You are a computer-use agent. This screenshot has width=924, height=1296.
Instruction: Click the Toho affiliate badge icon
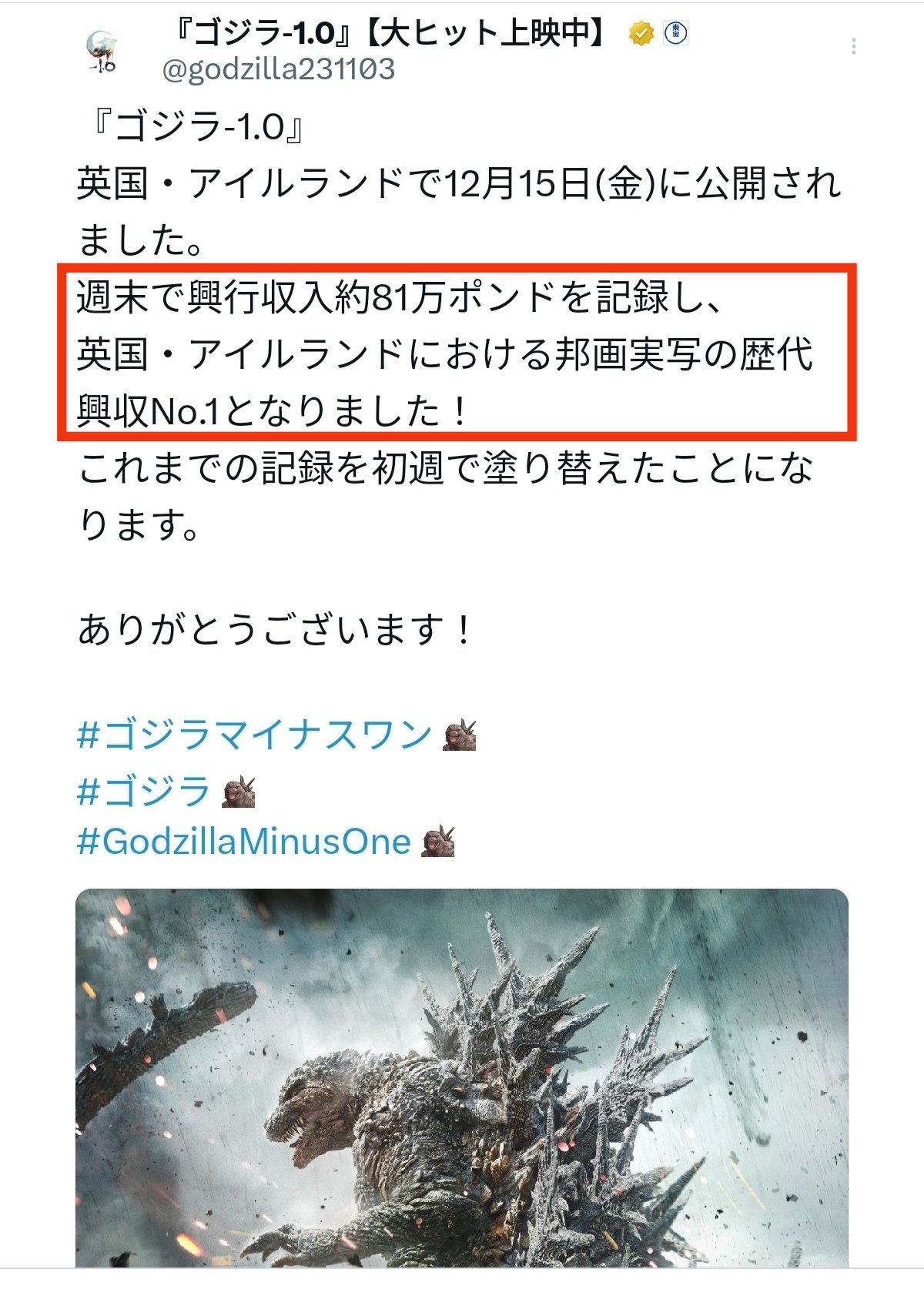675,33
